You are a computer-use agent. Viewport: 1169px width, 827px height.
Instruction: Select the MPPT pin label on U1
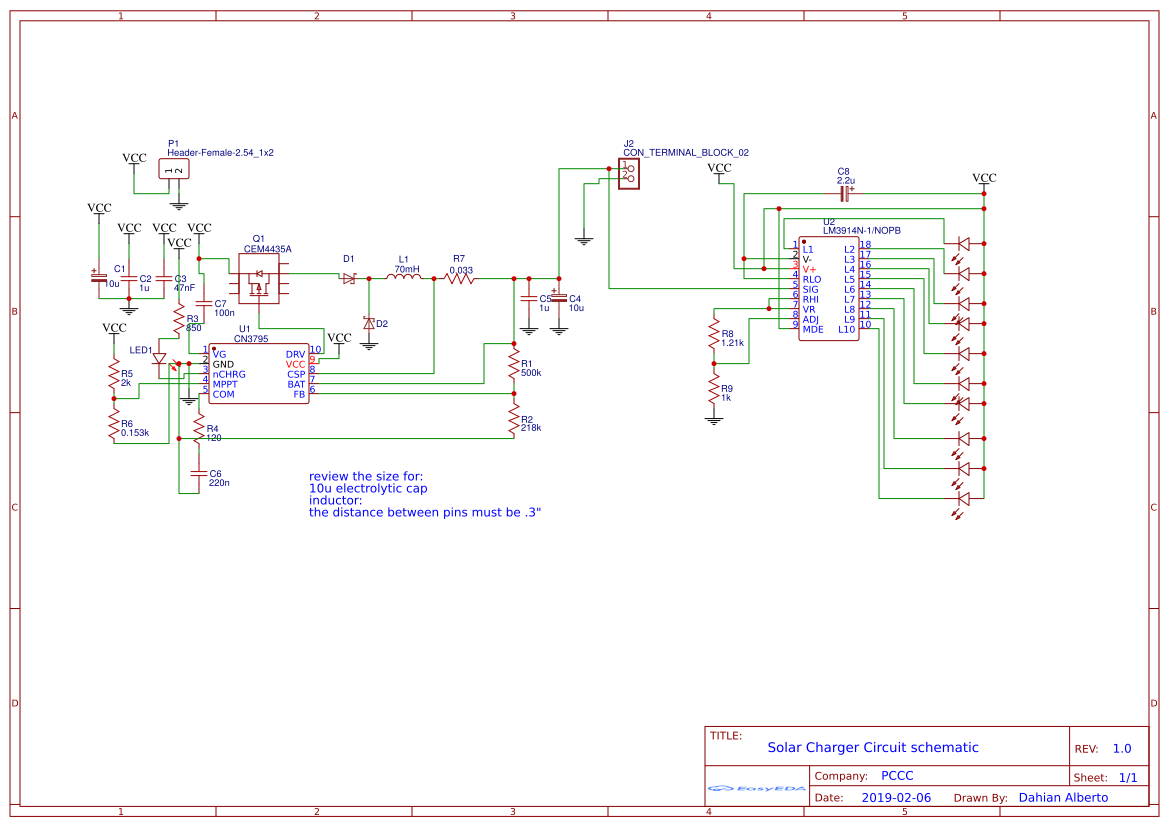click(224, 384)
